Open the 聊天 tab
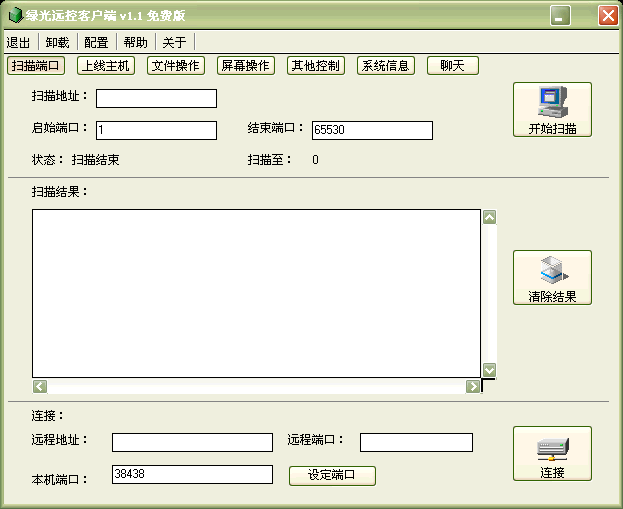623x509 pixels. 453,66
